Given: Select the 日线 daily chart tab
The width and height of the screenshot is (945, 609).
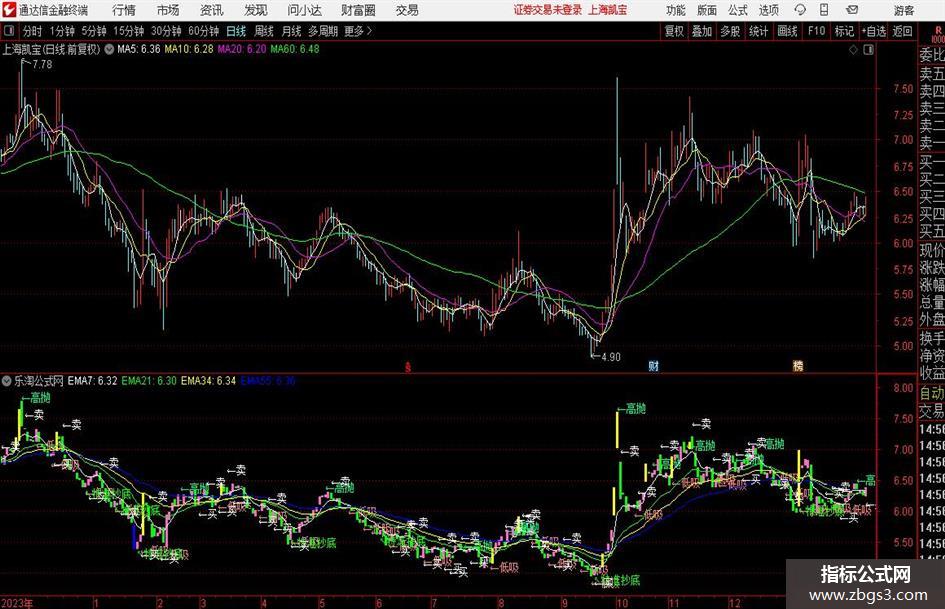Looking at the screenshot, I should point(236,31).
